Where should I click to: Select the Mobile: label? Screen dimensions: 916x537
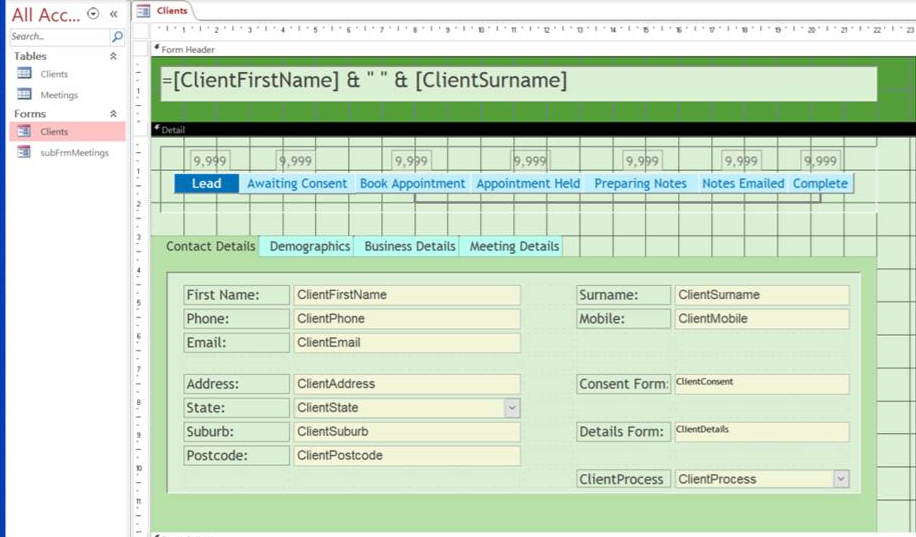(x=623, y=319)
